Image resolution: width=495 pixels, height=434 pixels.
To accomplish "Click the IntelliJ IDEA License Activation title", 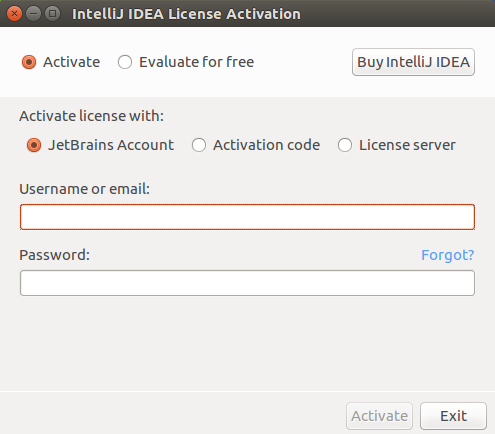I will point(186,14).
